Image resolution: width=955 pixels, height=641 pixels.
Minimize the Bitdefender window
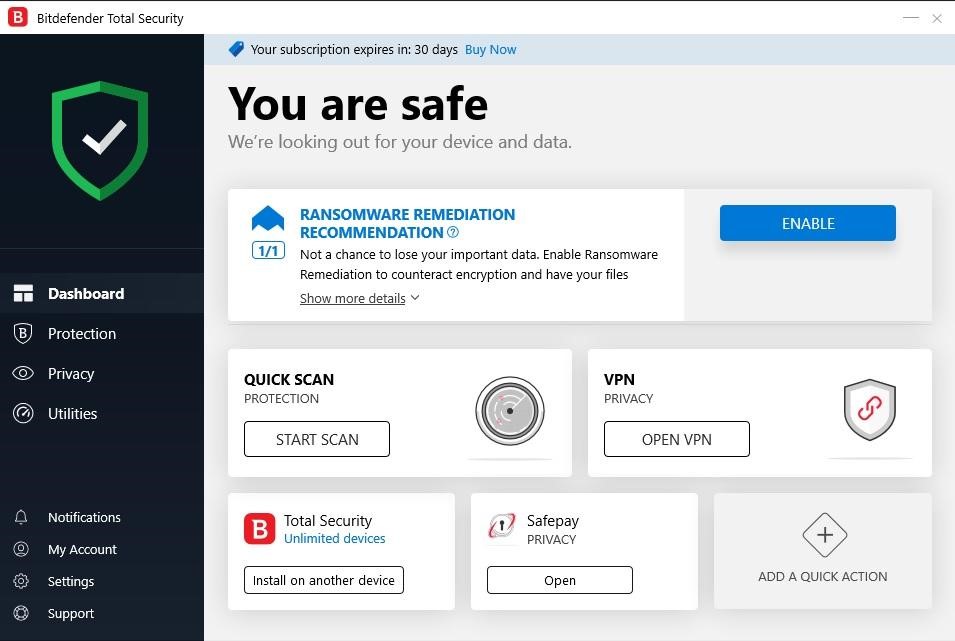click(911, 18)
